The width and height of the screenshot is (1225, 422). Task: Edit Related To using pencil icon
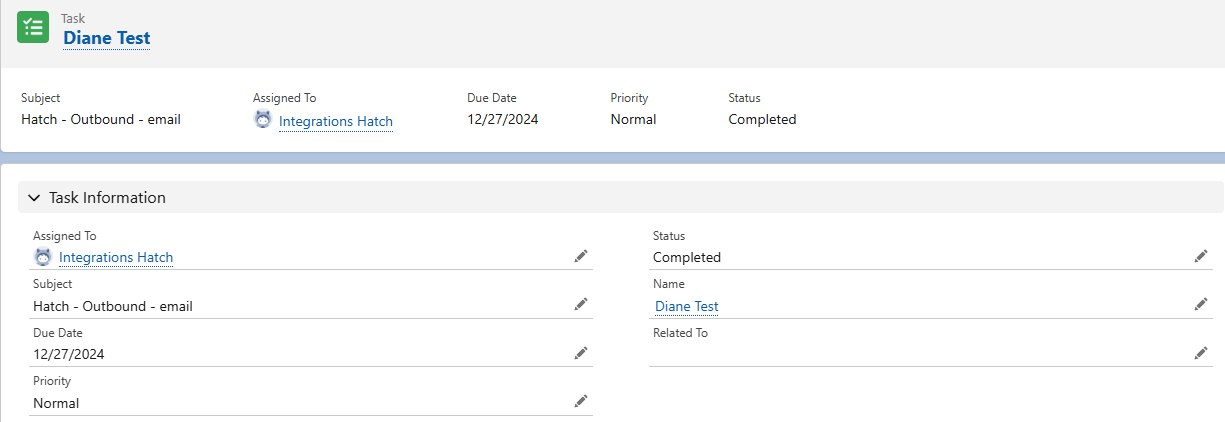click(1201, 353)
